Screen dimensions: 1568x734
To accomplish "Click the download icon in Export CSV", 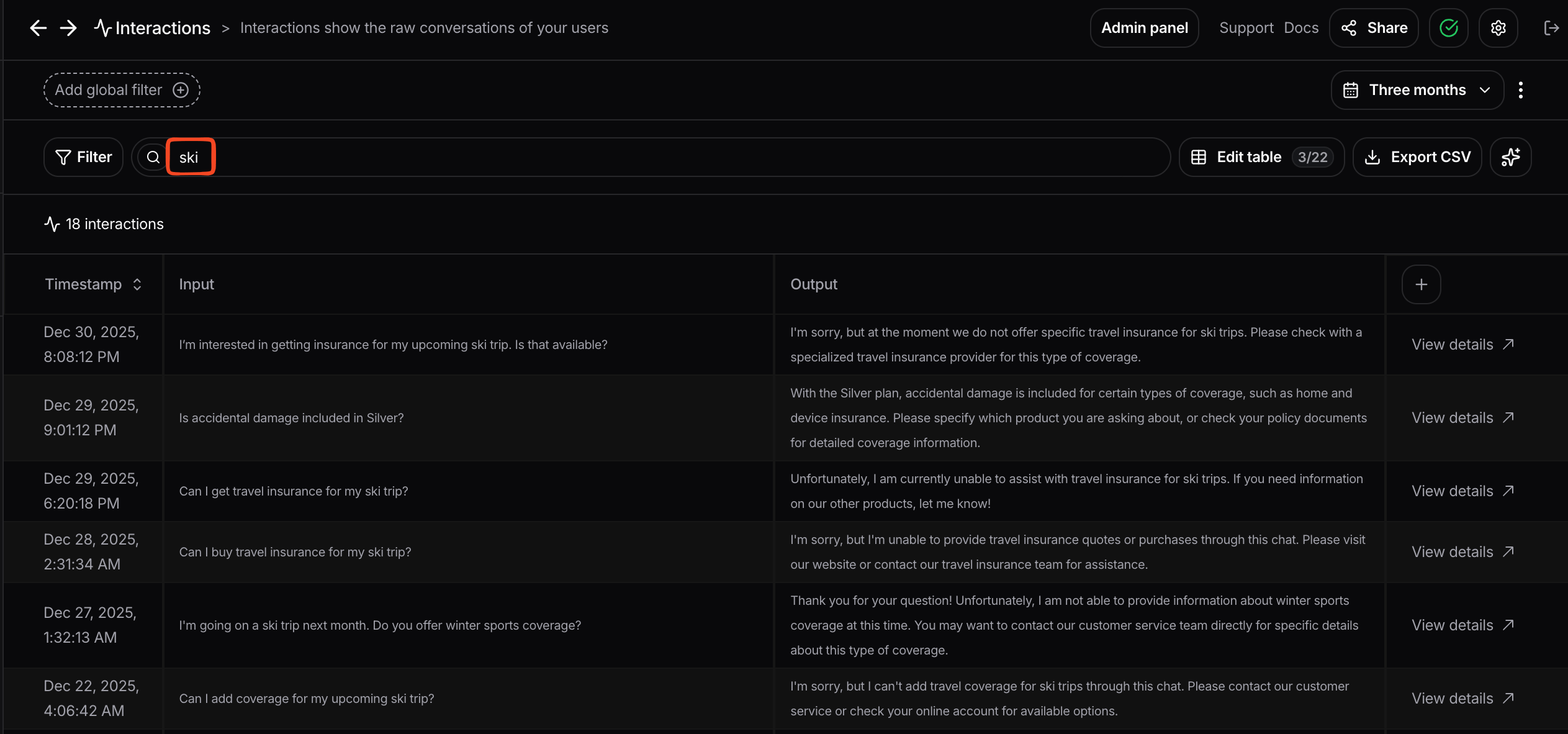I will click(x=1372, y=157).
